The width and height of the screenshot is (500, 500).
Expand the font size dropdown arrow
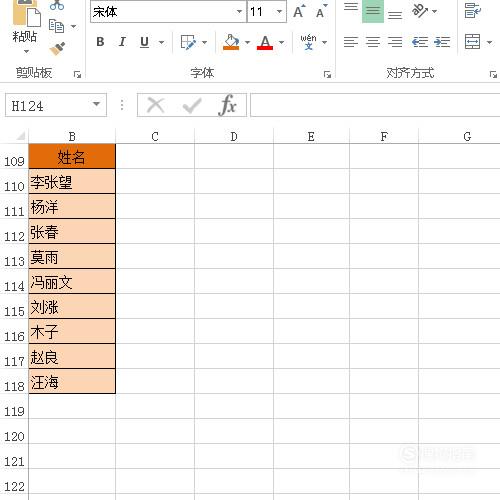point(279,12)
